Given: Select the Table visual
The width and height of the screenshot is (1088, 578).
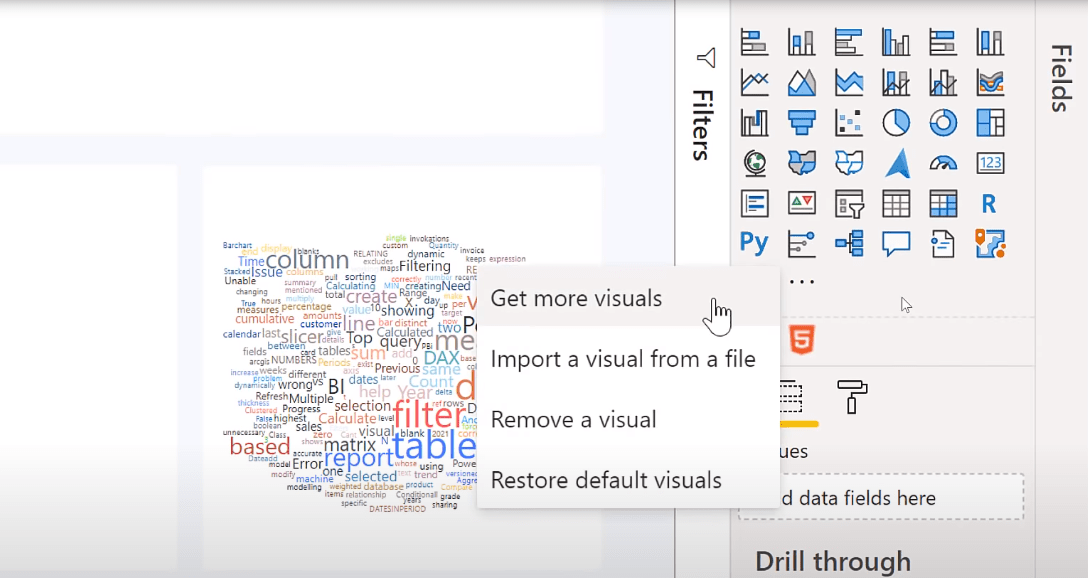Looking at the screenshot, I should pyautogui.click(x=896, y=203).
